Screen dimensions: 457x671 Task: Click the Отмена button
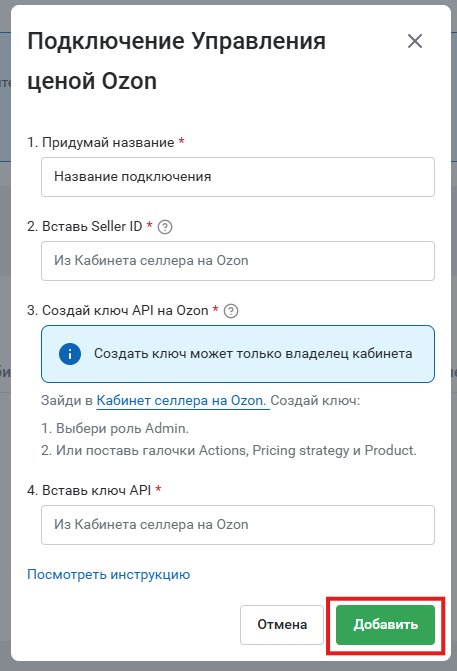coord(282,625)
